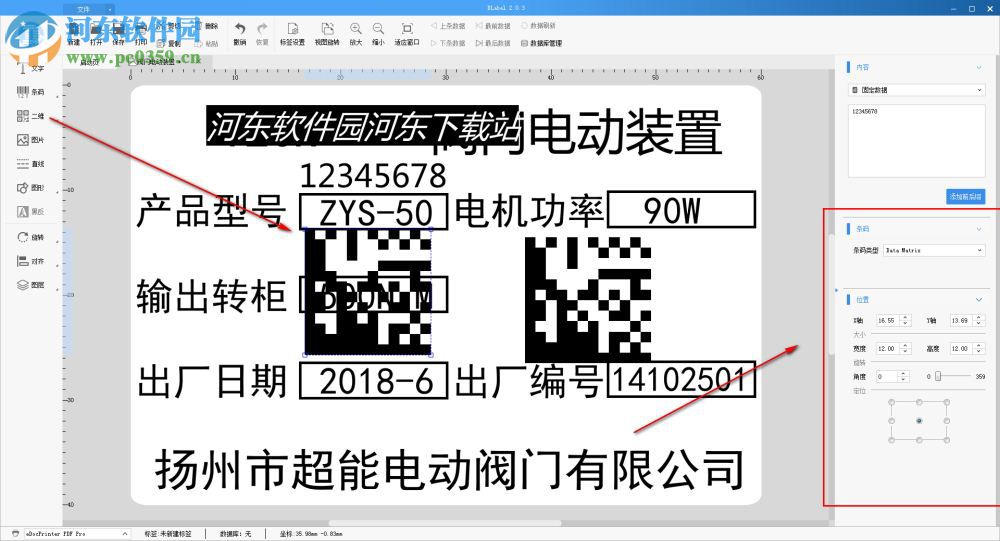Click the ZYS-50 text box on label
The image size is (1000, 541).
point(374,212)
